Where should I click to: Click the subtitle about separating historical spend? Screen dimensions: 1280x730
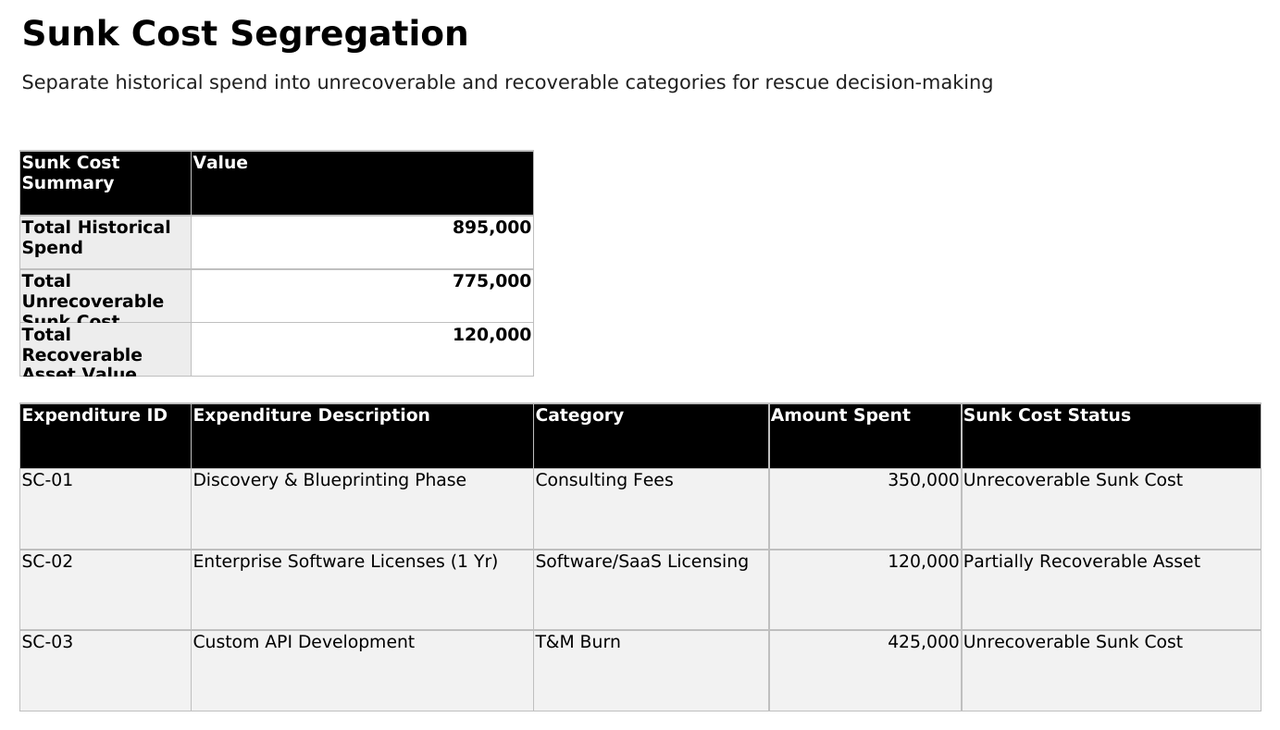coord(507,82)
